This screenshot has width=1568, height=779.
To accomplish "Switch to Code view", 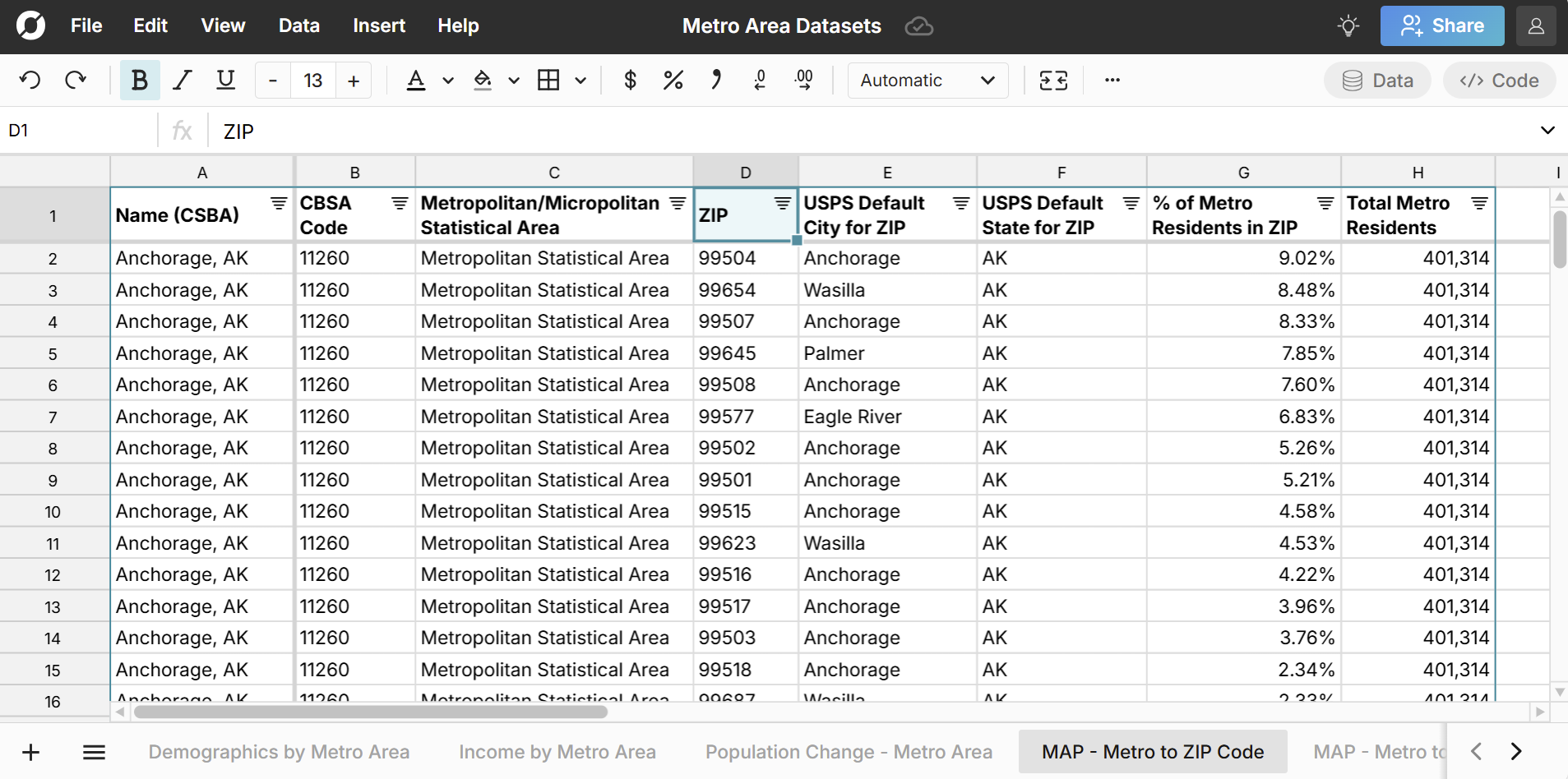I will coord(1498,80).
